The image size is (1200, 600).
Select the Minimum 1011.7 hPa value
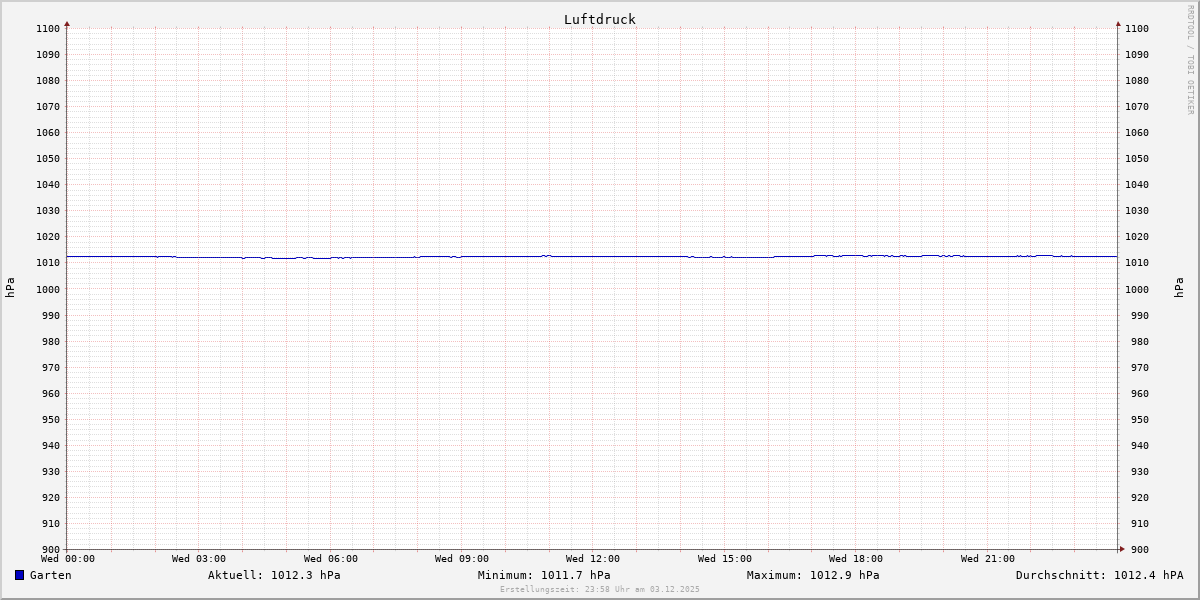point(544,575)
